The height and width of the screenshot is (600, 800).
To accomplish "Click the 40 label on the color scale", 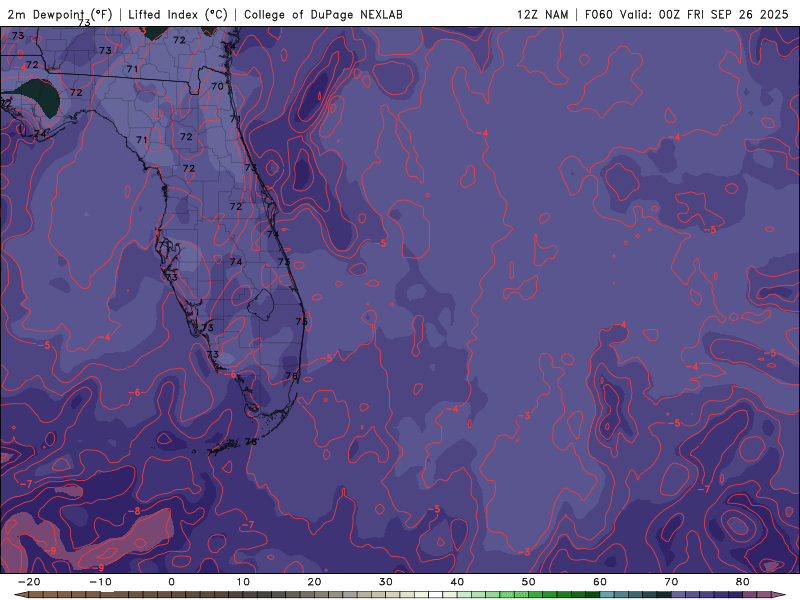I will pyautogui.click(x=457, y=582).
